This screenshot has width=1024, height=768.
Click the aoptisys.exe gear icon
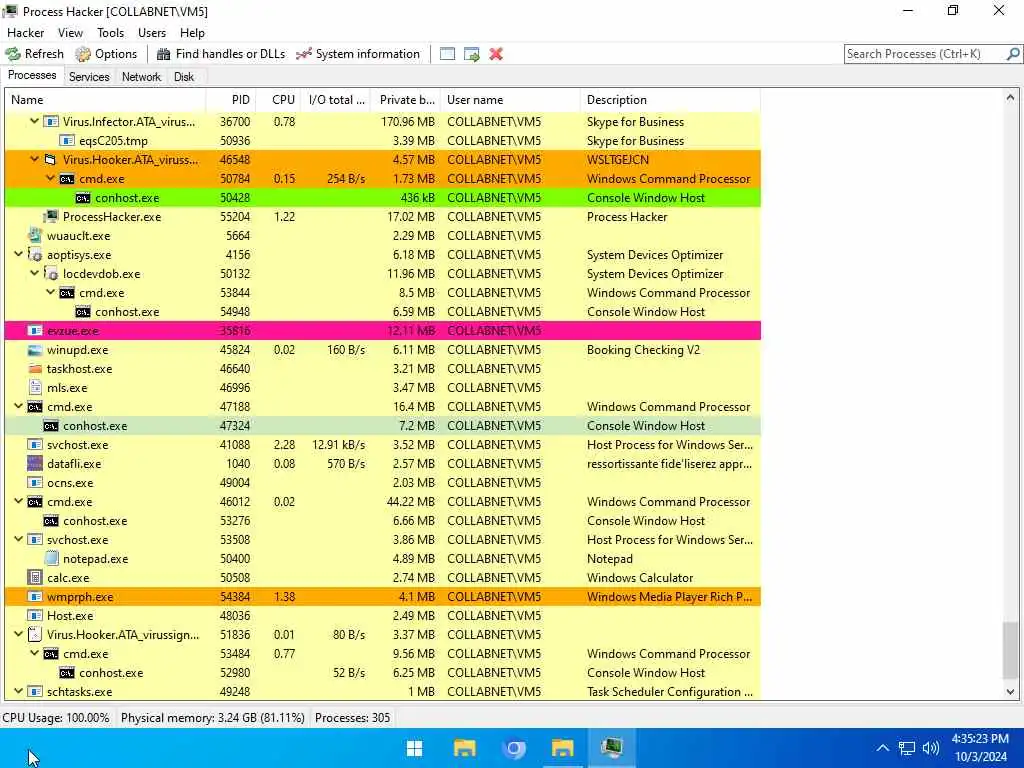(x=35, y=255)
